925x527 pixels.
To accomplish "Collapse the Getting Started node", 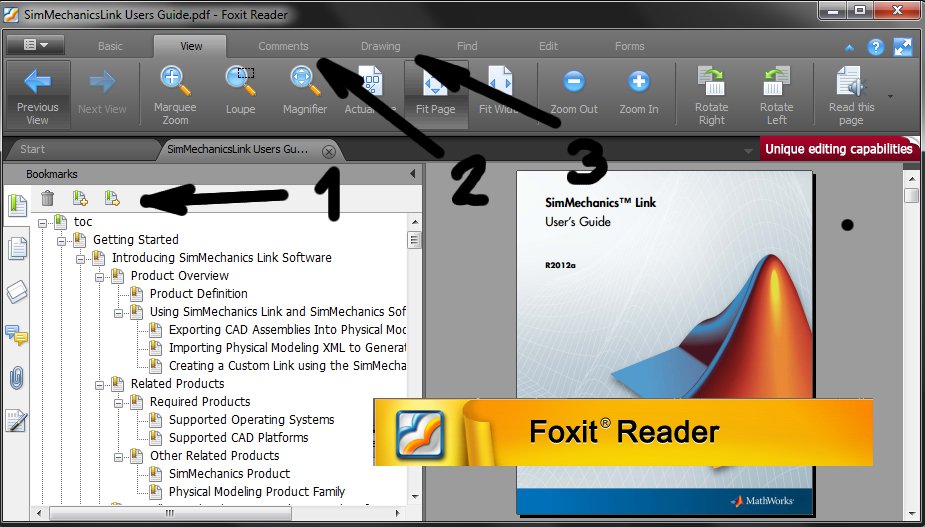I will pos(61,241).
